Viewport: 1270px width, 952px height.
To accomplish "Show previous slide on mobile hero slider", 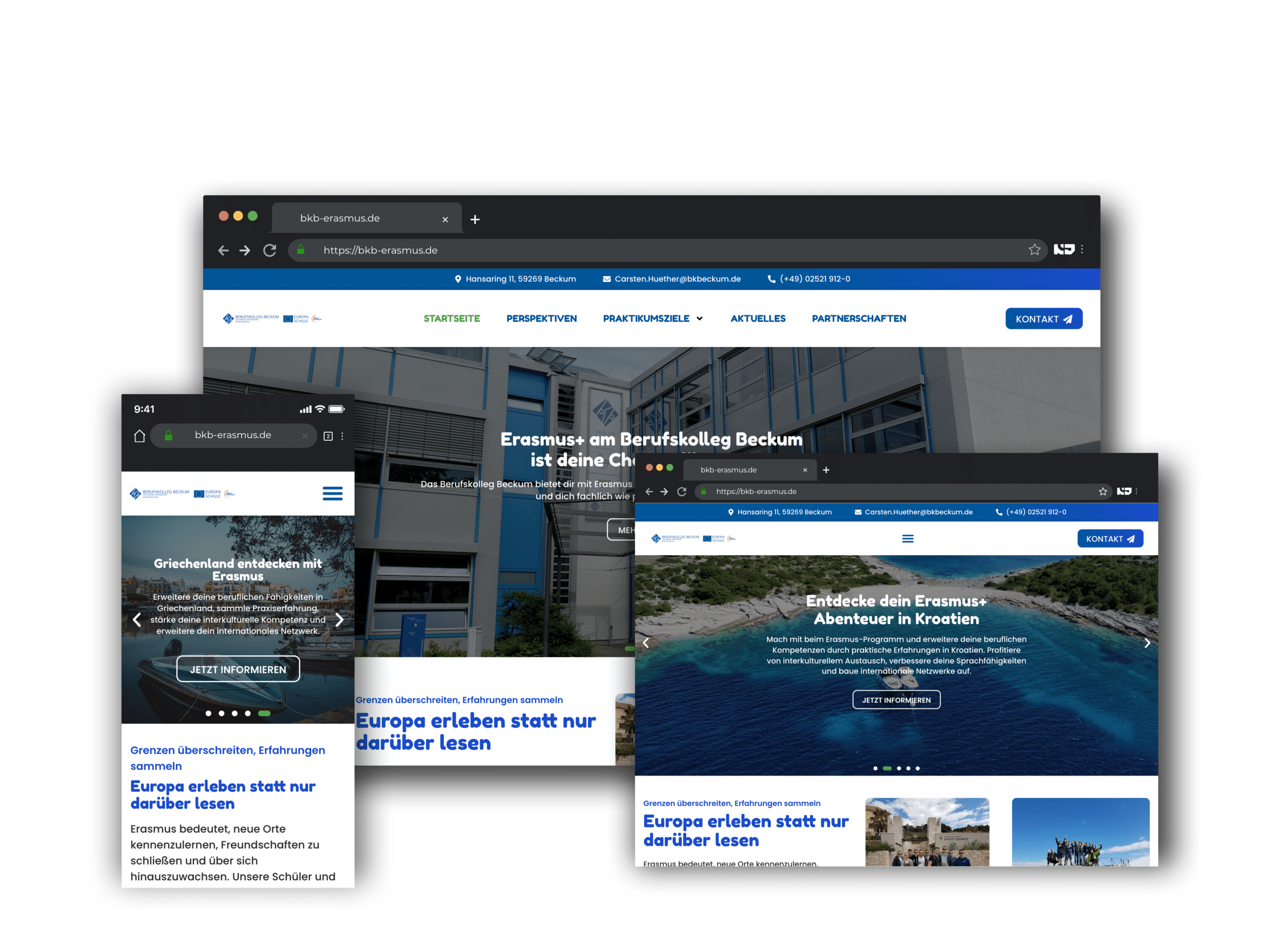I will 136,620.
